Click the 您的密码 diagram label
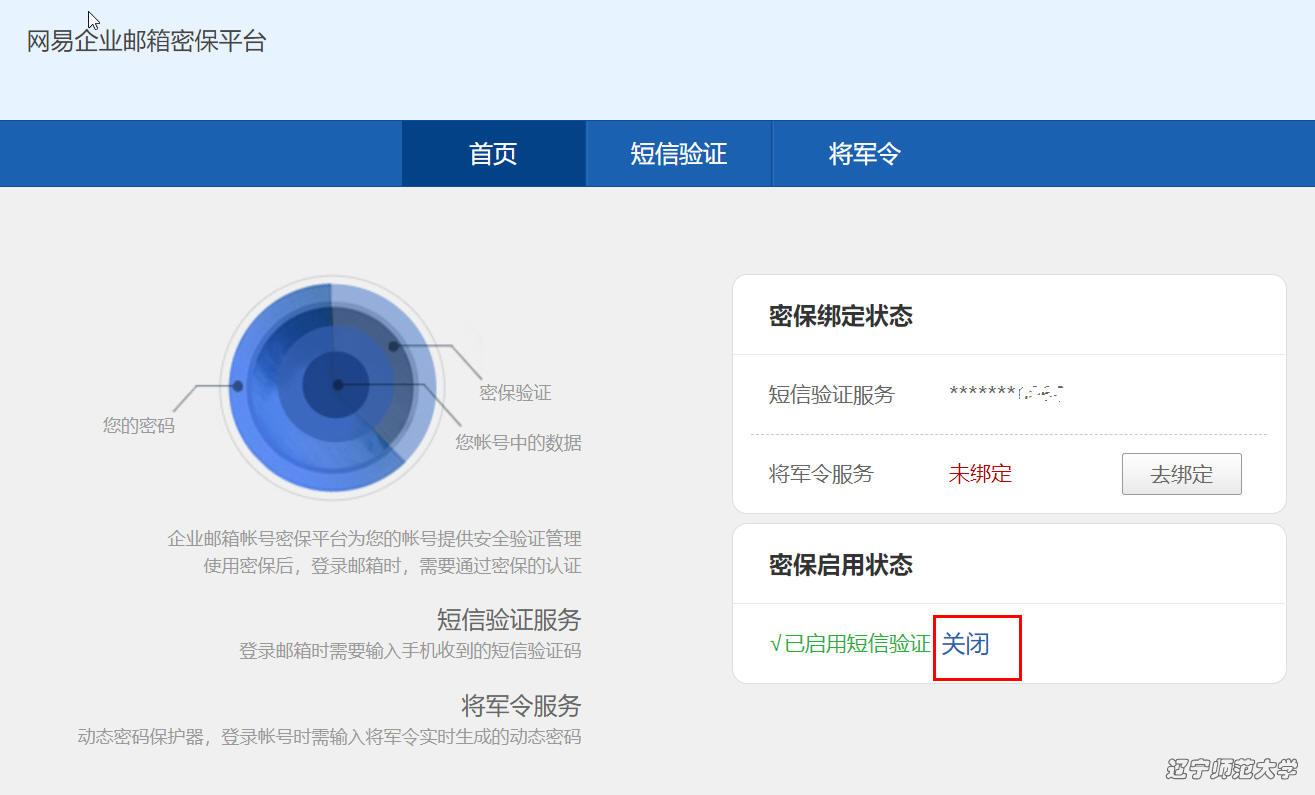 [x=138, y=425]
